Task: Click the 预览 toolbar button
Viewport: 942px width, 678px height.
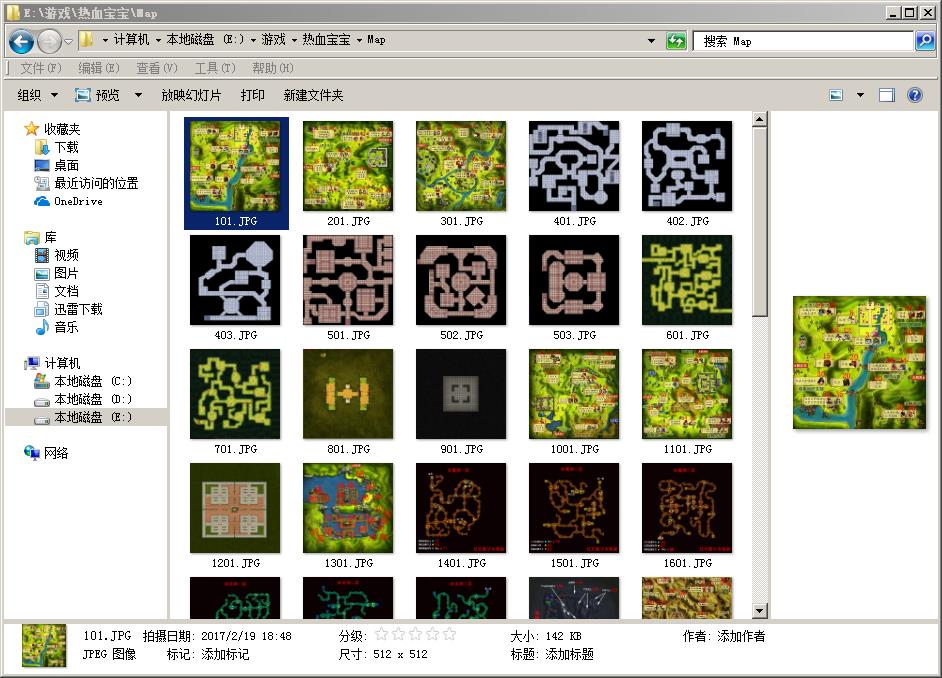Action: (x=97, y=95)
